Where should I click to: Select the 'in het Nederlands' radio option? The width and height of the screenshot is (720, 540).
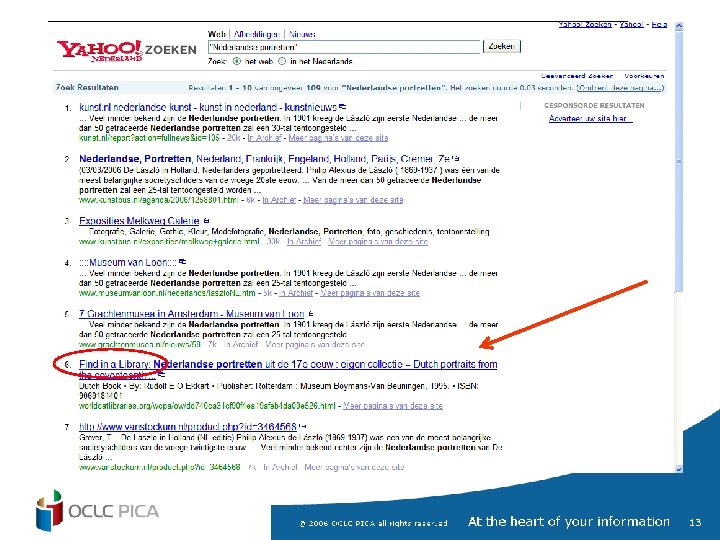pos(282,61)
